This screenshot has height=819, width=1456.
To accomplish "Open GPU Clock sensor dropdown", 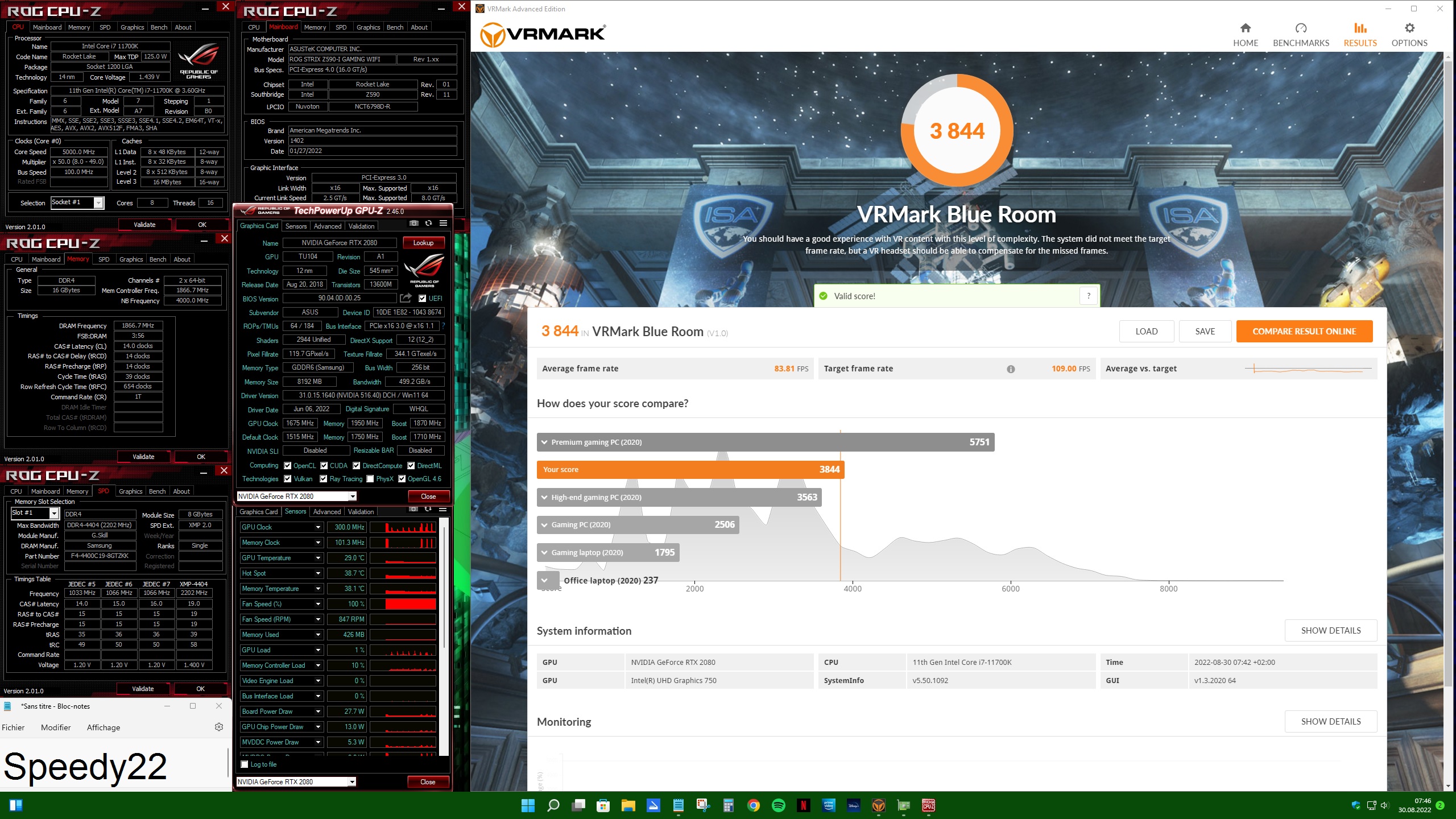I will 318,527.
